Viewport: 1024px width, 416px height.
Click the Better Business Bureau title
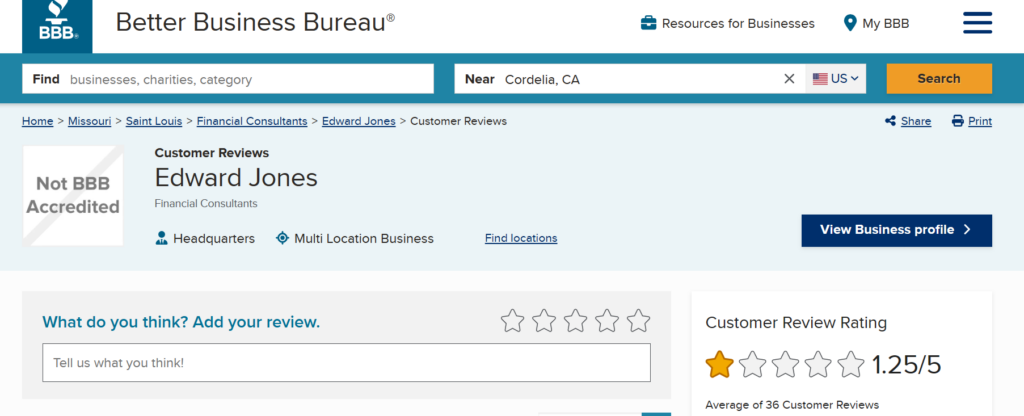click(255, 22)
